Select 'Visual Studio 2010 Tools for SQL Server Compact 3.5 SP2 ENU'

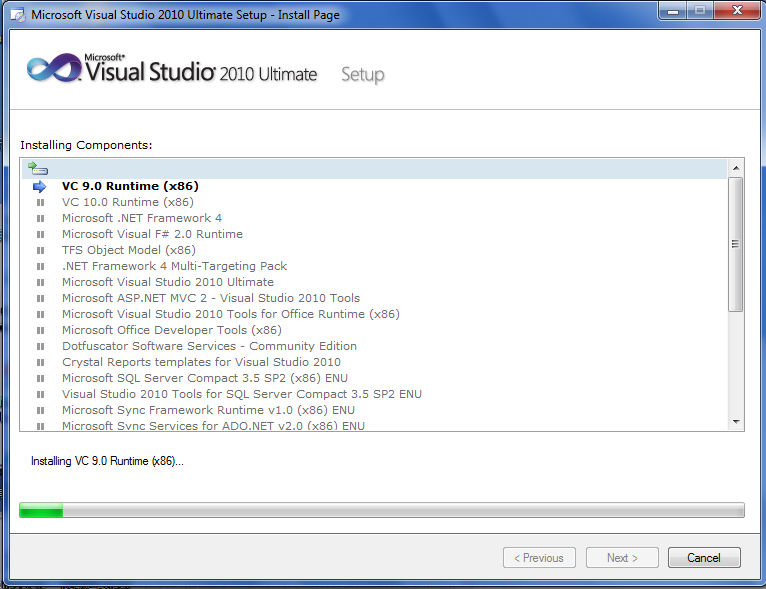point(242,394)
